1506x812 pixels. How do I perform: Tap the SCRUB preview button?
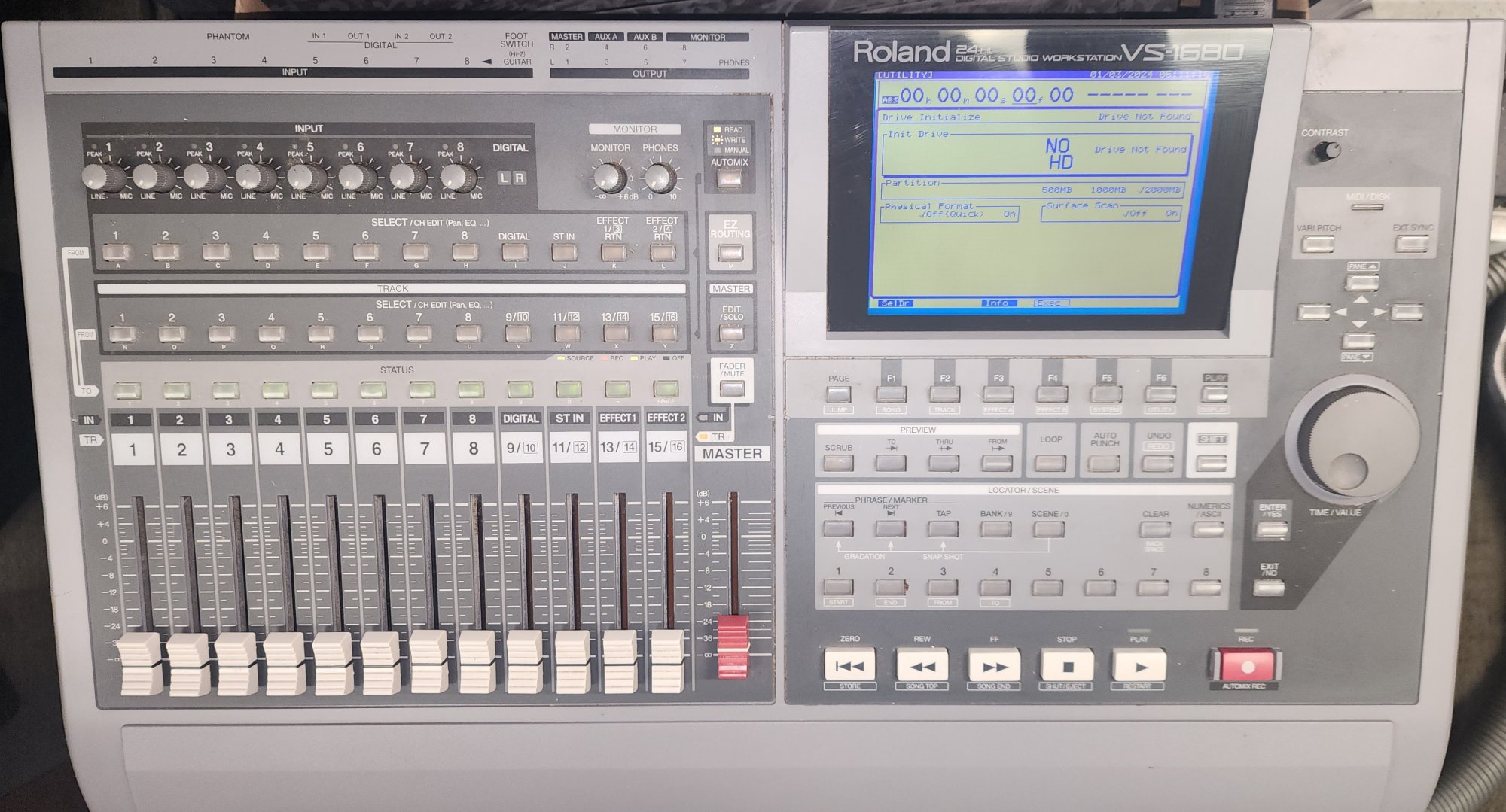coord(838,463)
